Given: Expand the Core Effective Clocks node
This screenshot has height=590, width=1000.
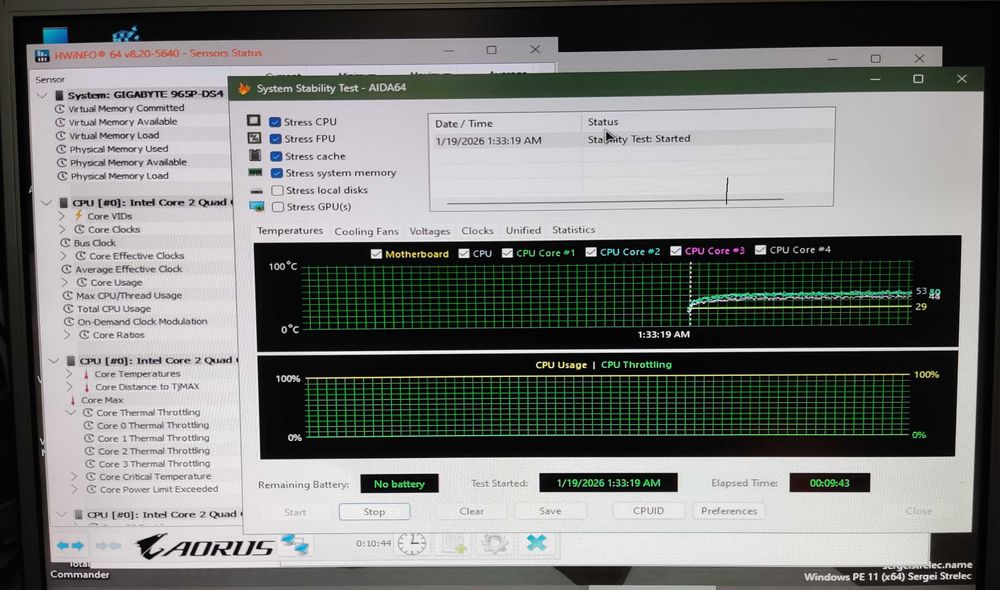Looking at the screenshot, I should [64, 256].
